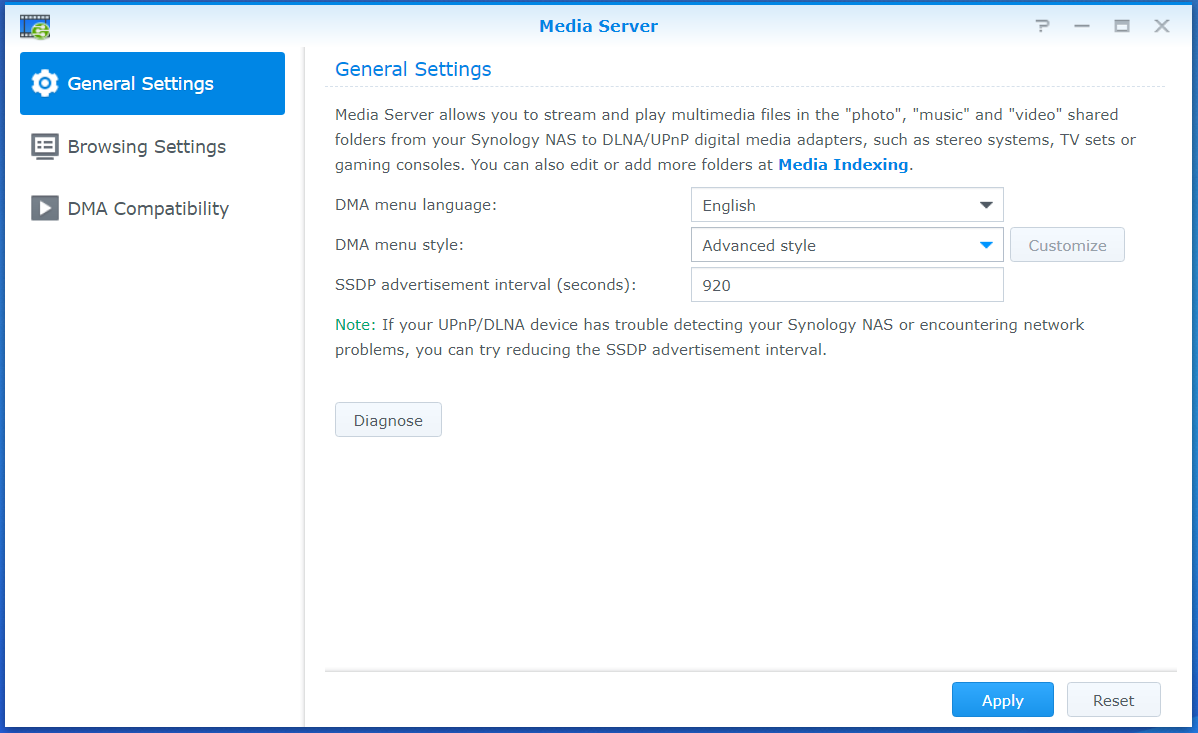Open the DMA Compatibility section
The image size is (1198, 733).
[148, 208]
